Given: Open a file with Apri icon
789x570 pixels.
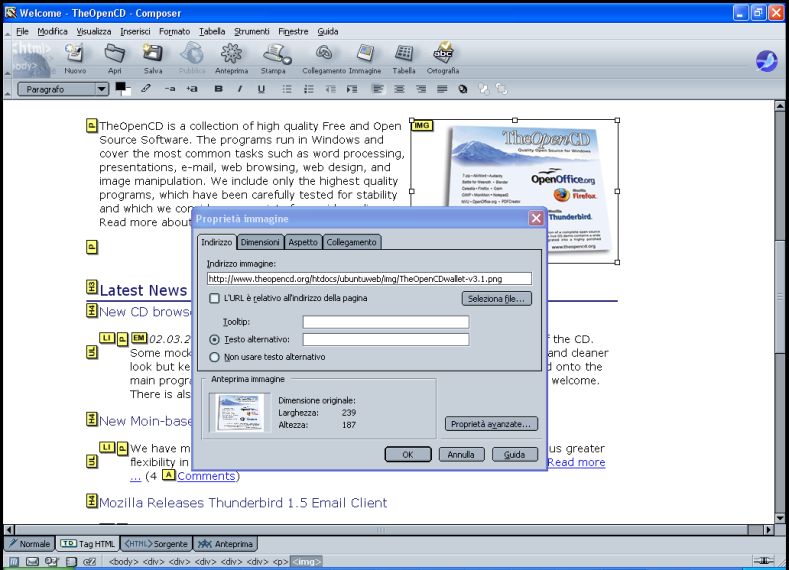Looking at the screenshot, I should click(x=115, y=58).
